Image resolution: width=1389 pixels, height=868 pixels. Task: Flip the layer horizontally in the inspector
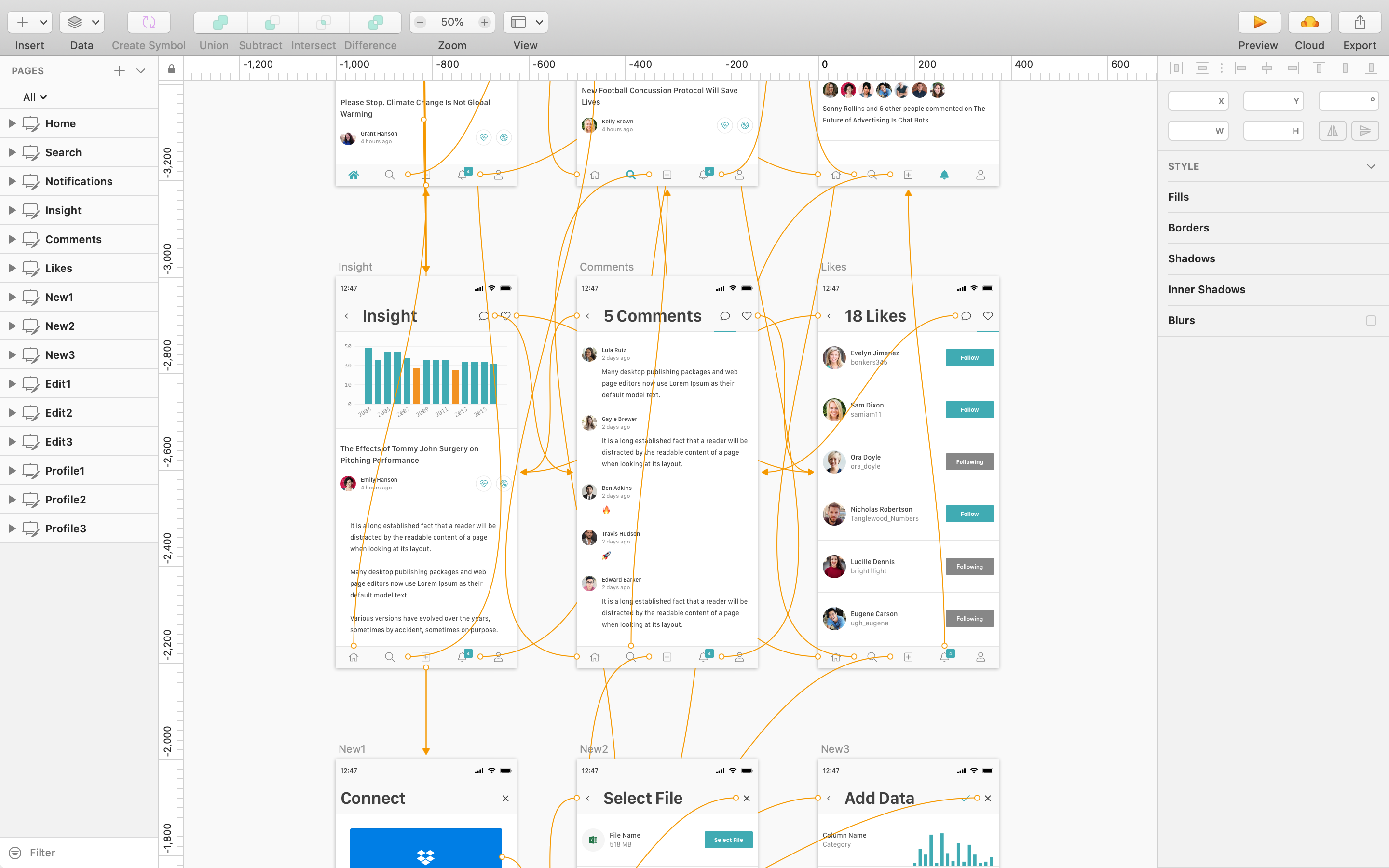click(1332, 131)
